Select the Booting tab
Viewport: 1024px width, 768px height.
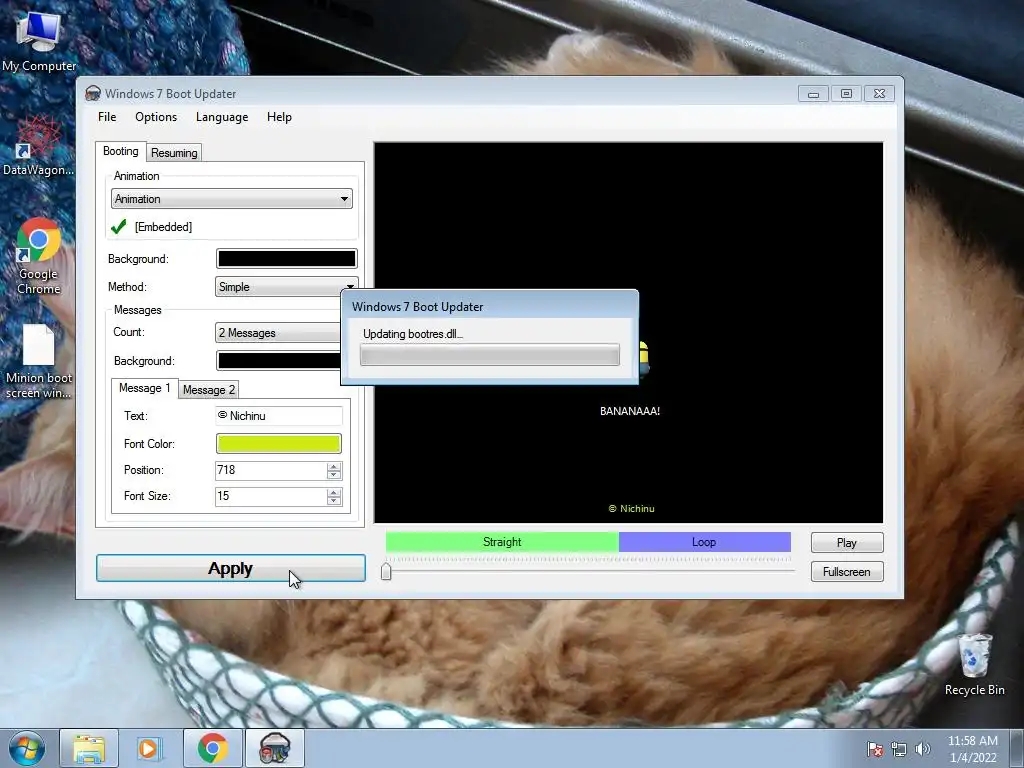click(121, 151)
